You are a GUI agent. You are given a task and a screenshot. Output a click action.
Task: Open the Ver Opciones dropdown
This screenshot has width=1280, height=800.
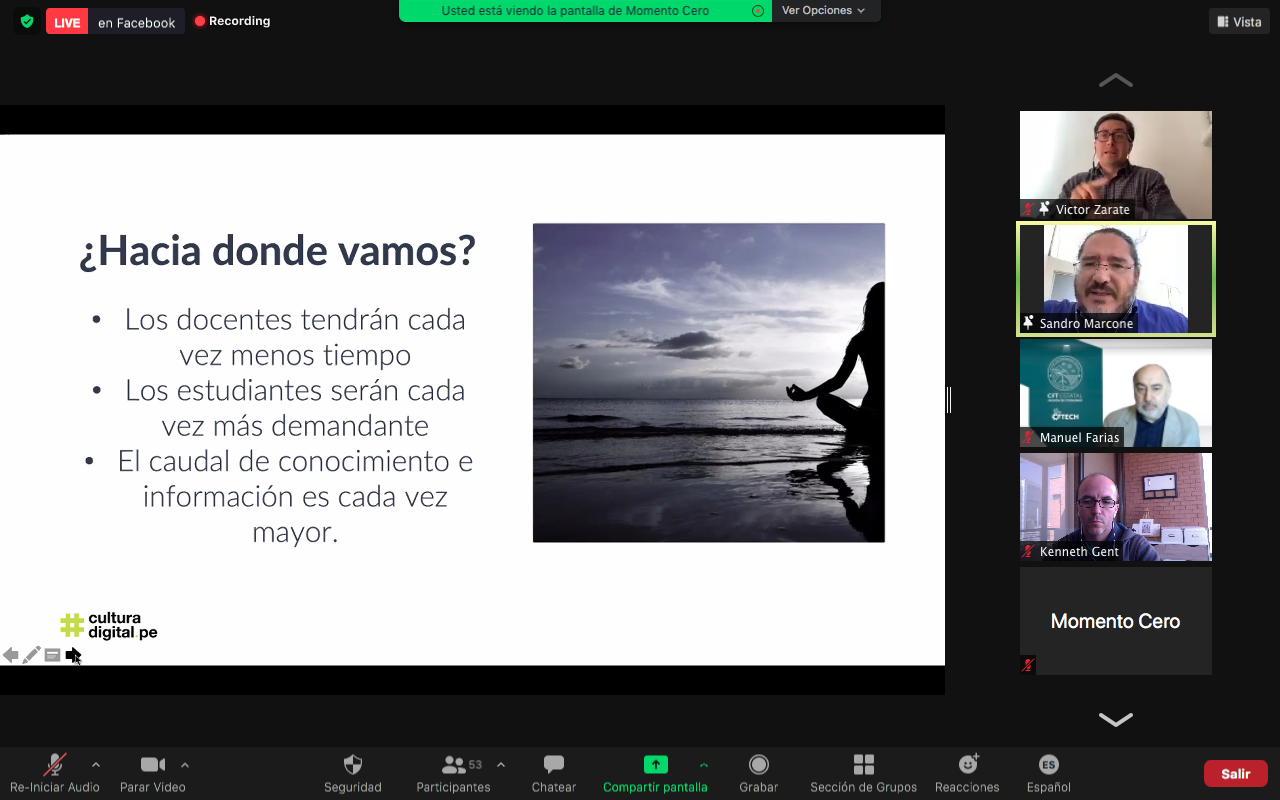click(824, 11)
